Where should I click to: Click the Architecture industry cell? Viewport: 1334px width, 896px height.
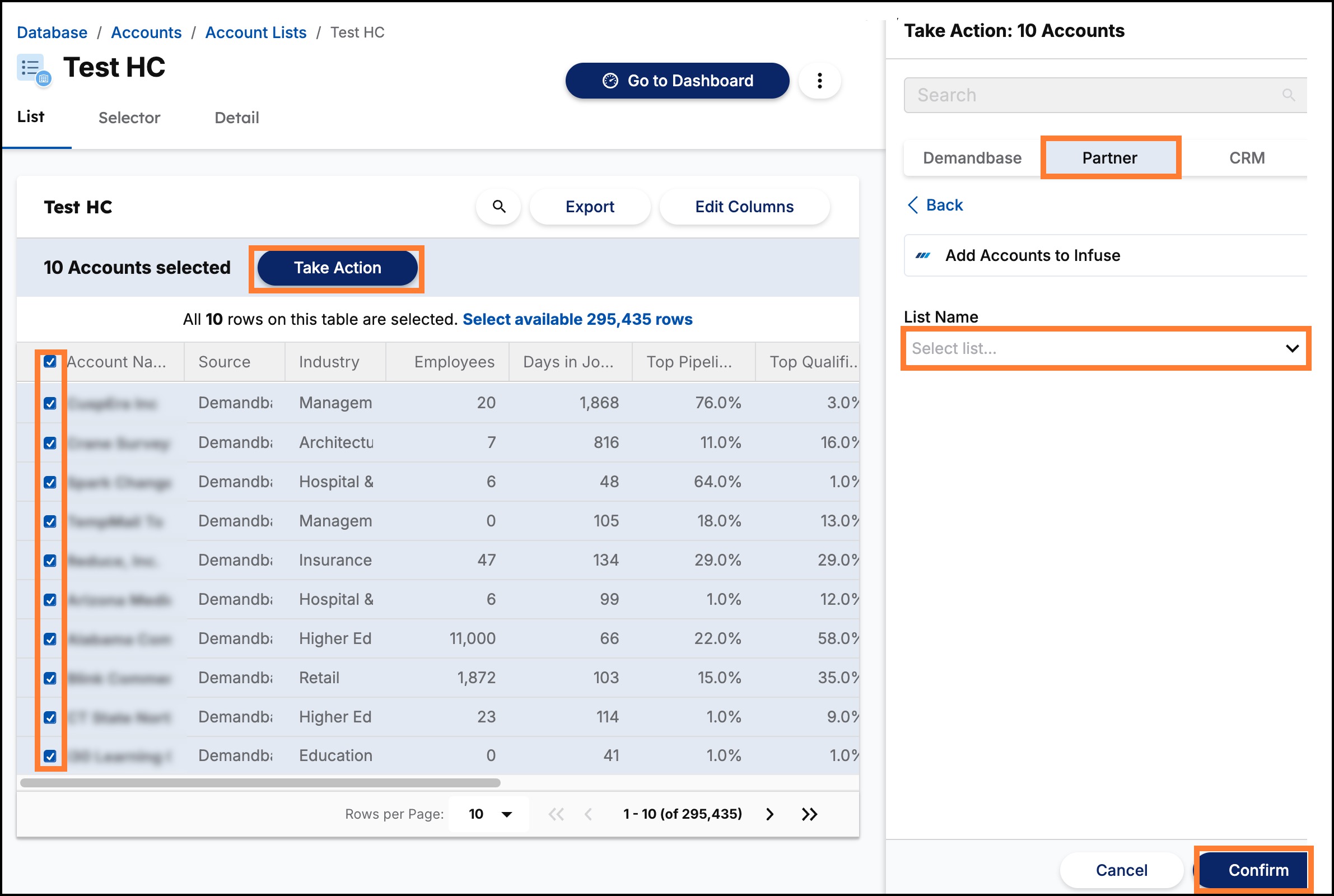point(336,442)
